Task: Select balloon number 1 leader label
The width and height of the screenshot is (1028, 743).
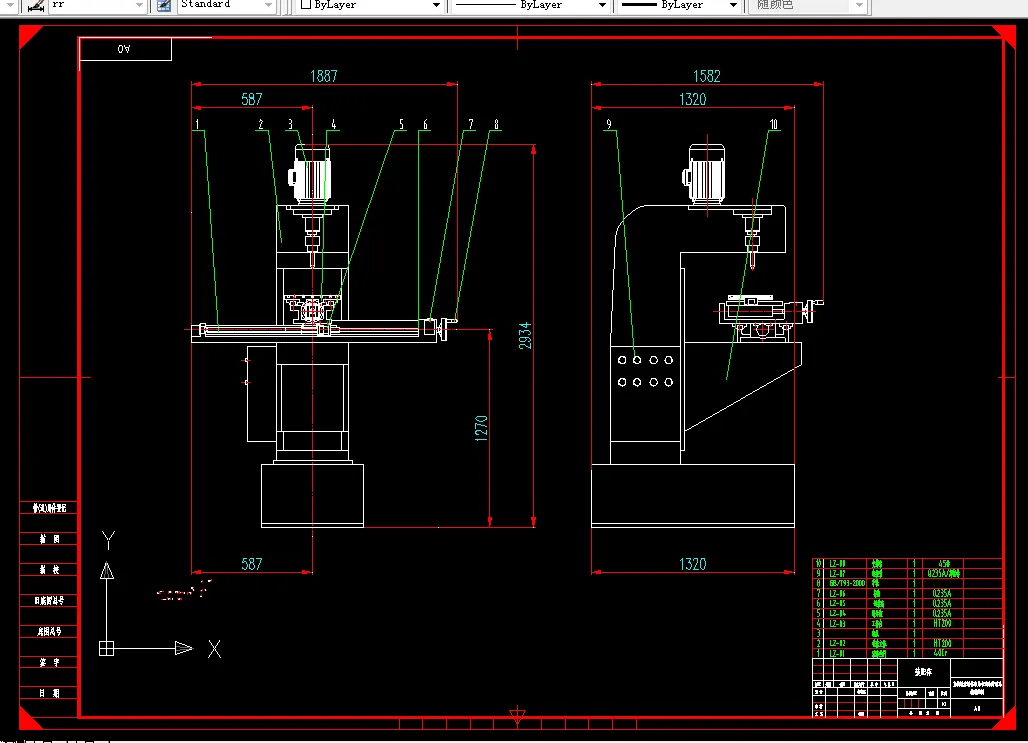Action: pos(197,124)
